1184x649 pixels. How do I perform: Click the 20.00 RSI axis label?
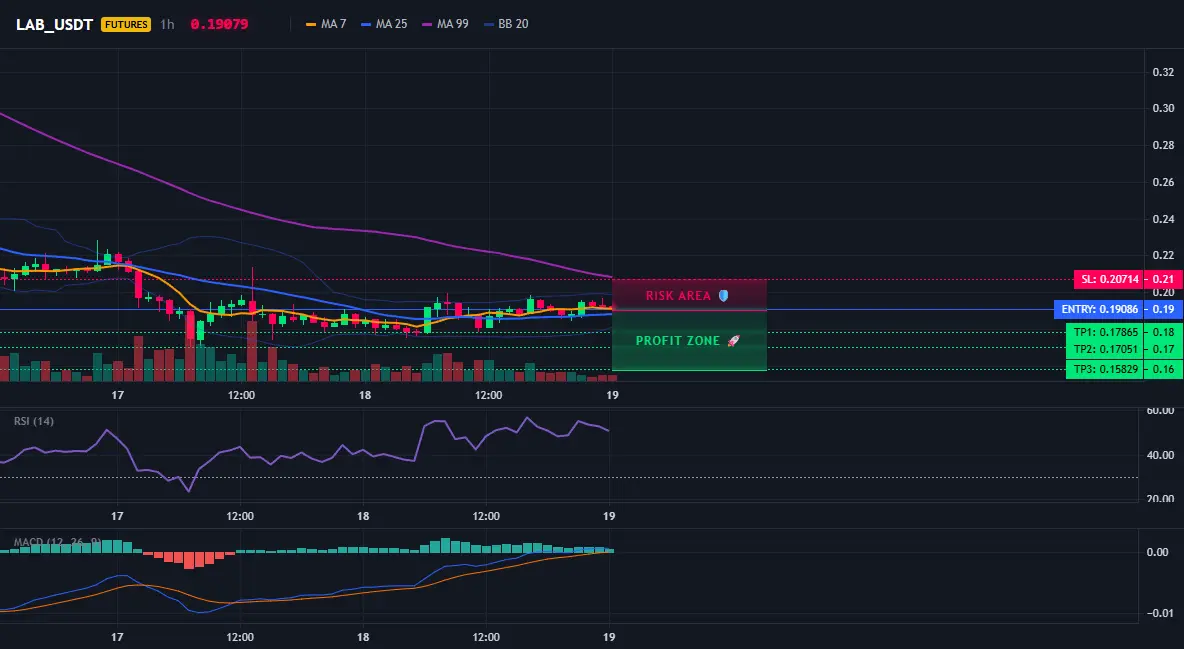[1160, 498]
